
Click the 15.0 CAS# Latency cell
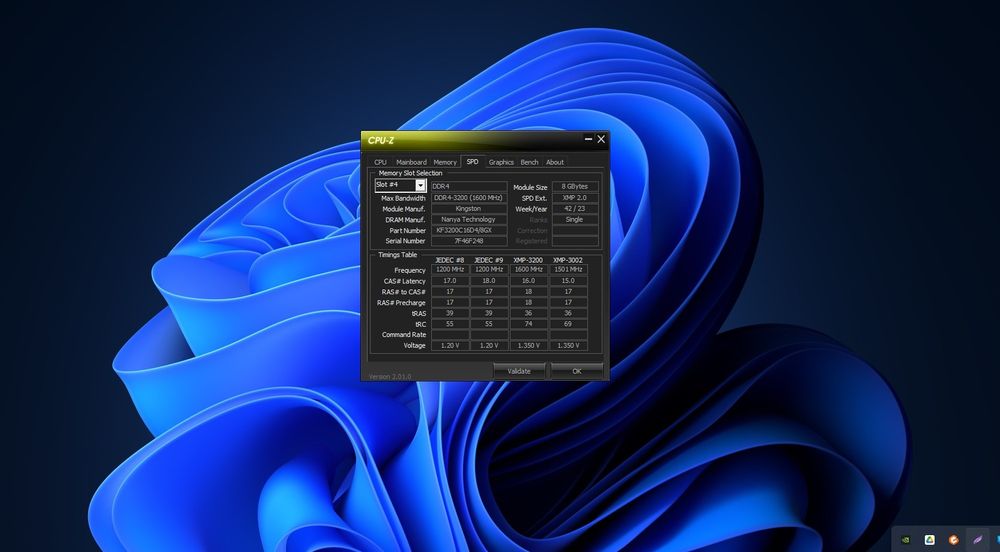click(568, 280)
